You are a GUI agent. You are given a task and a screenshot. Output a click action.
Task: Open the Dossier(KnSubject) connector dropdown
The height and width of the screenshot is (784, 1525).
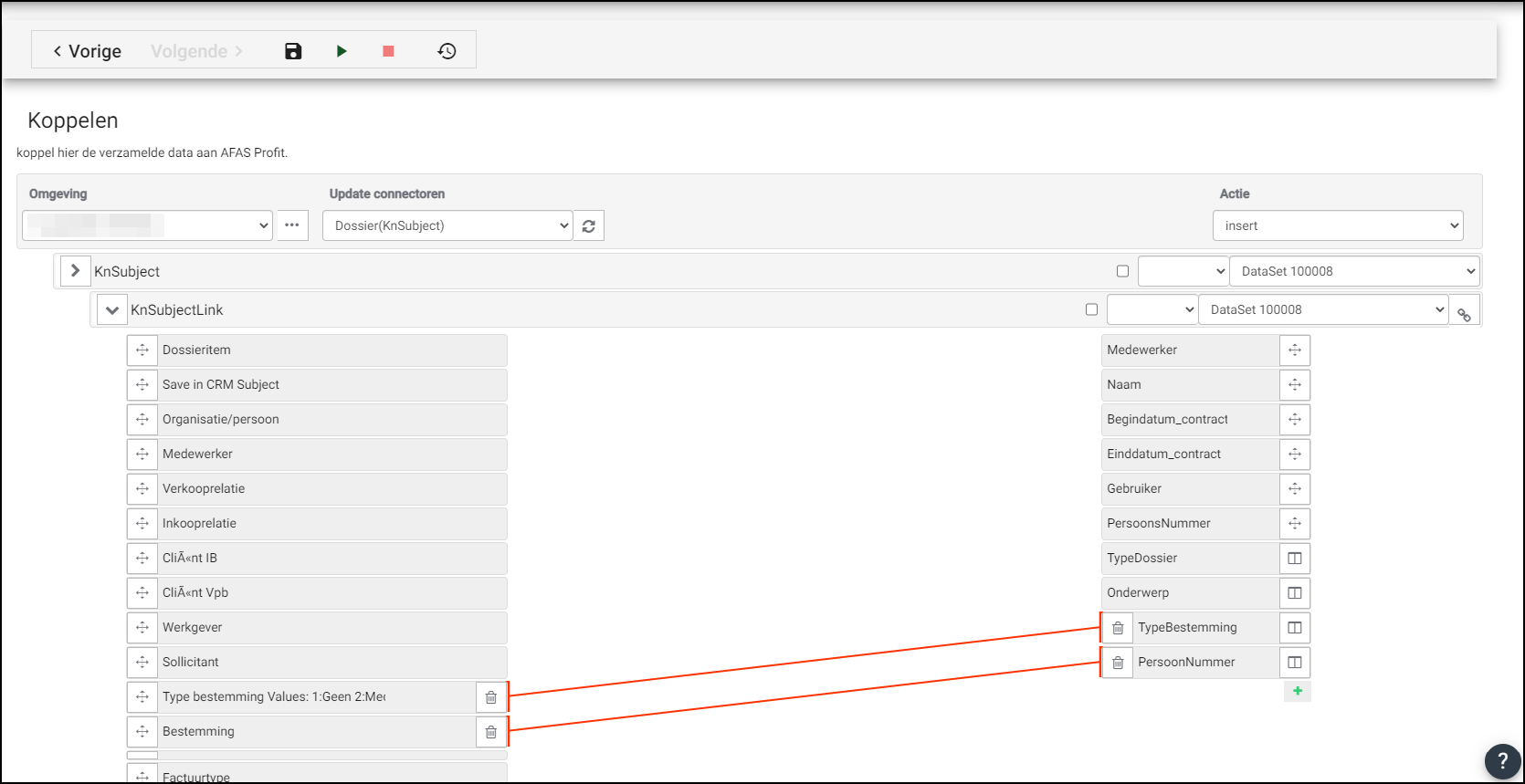point(447,226)
